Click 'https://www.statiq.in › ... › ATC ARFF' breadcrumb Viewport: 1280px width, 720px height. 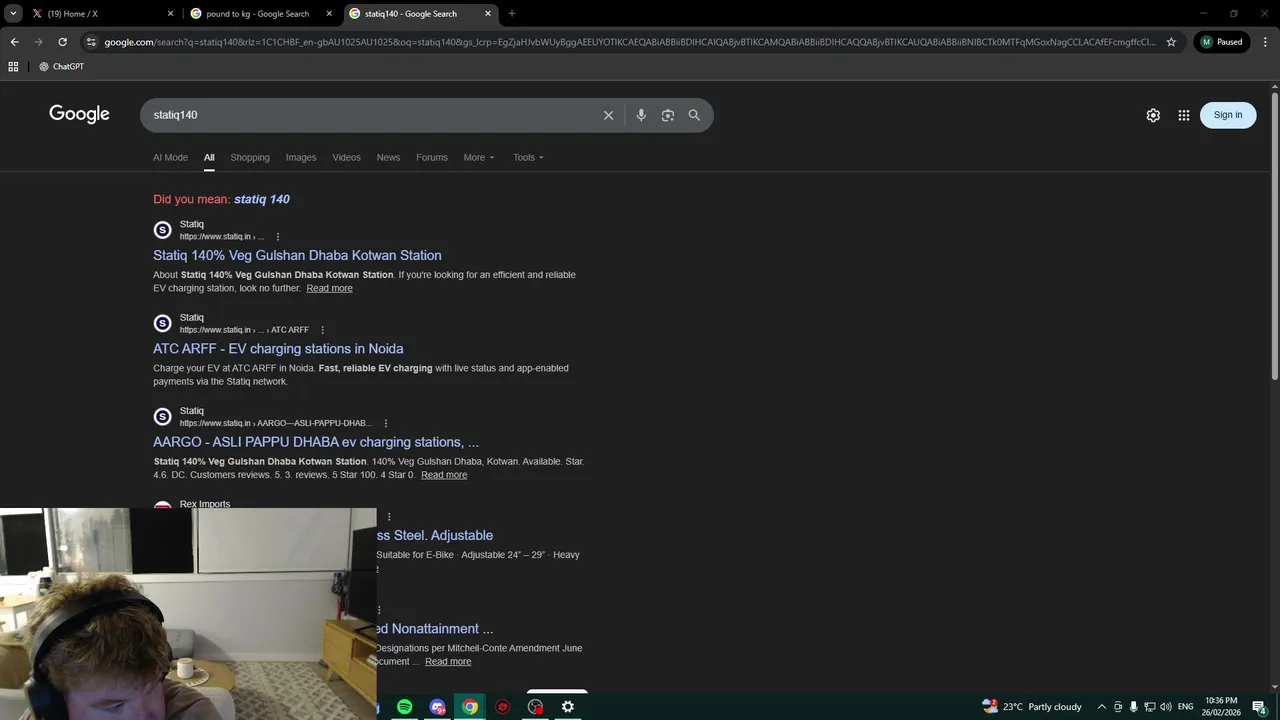pyautogui.click(x=244, y=330)
